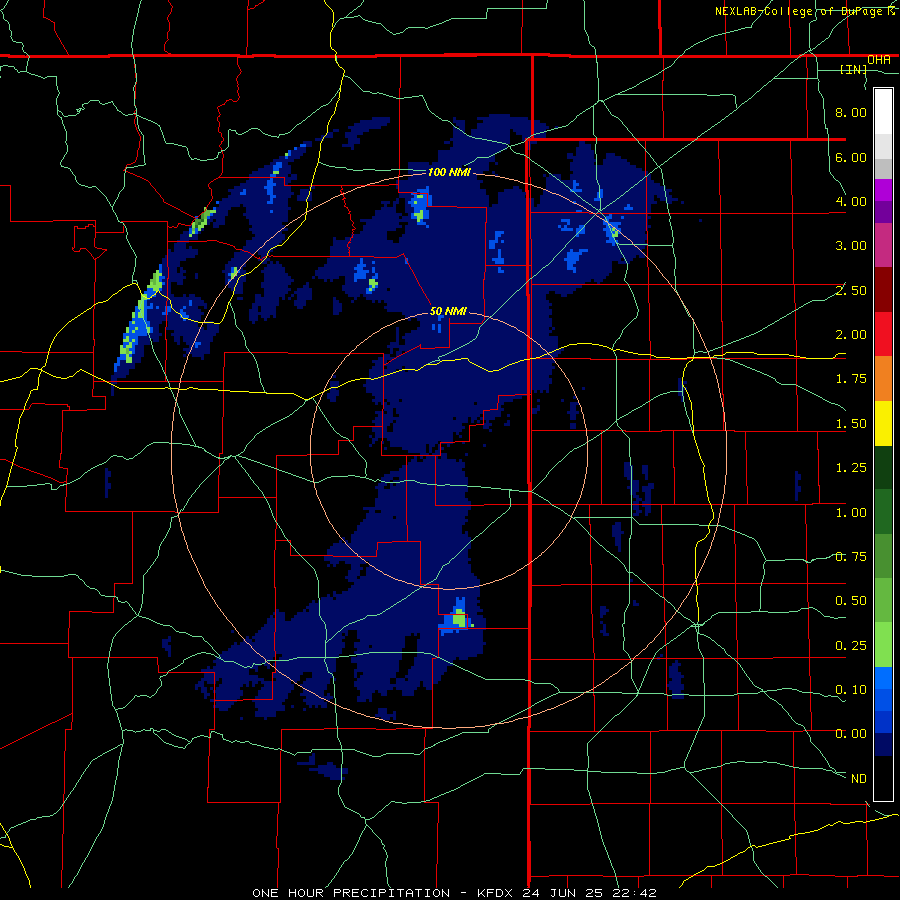Click the 0.50 legend value
The width and height of the screenshot is (900, 900).
[851, 601]
